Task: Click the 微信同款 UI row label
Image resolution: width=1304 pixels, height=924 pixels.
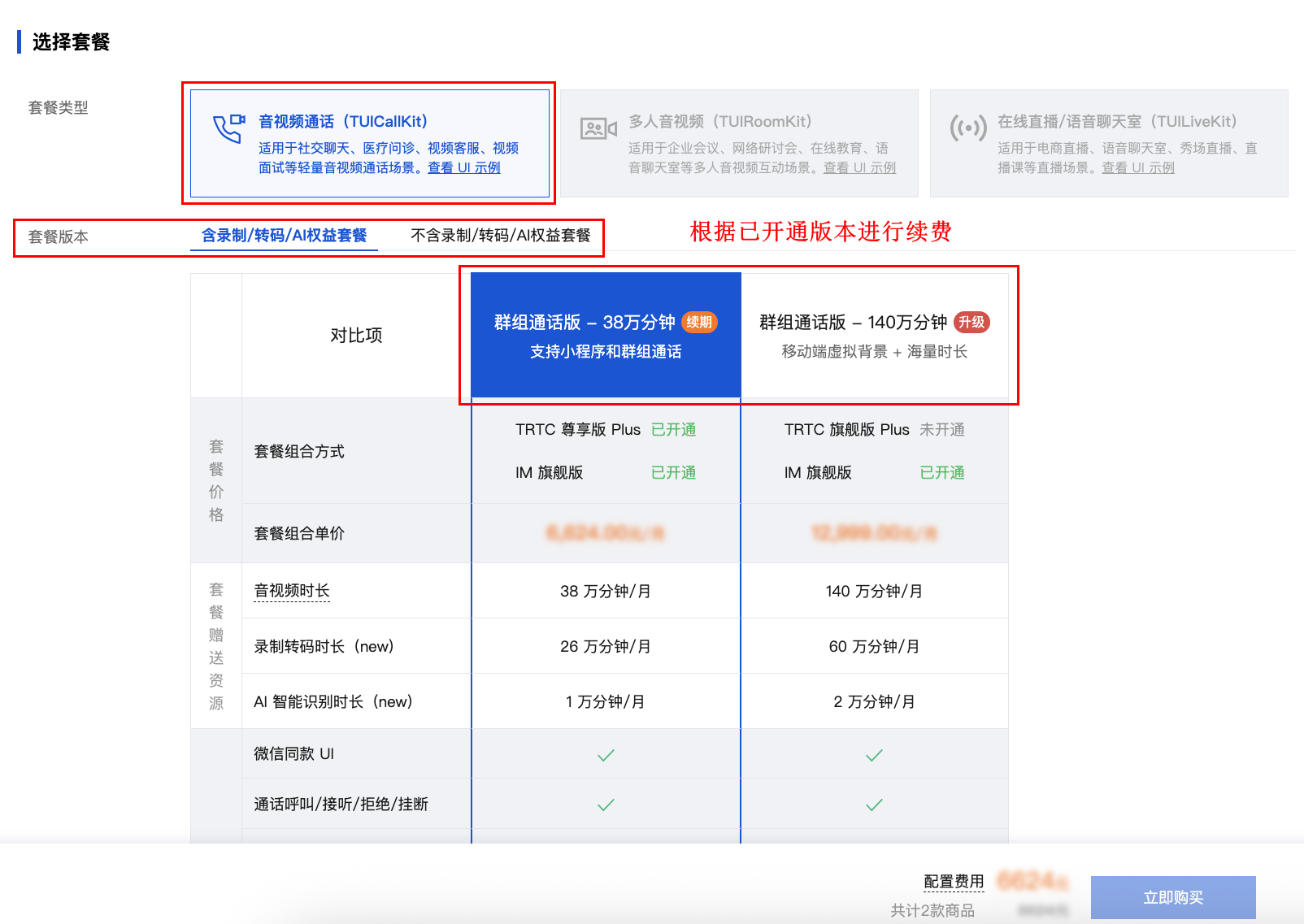Action: pyautogui.click(x=294, y=753)
